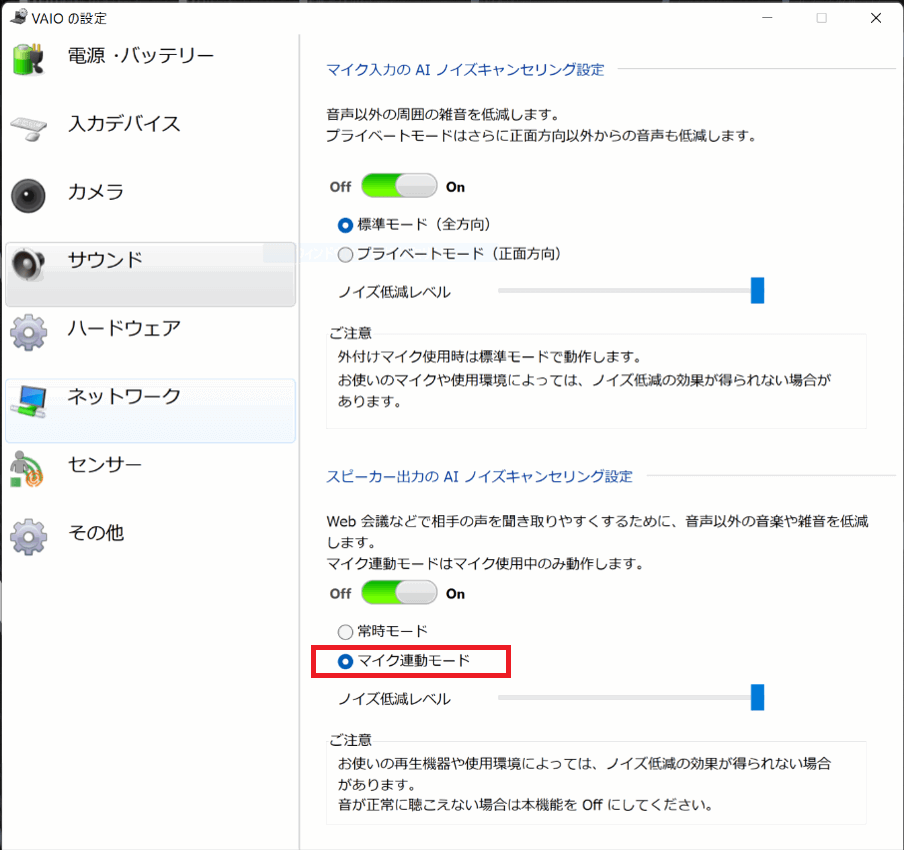The image size is (904, 850).
Task: Select プライベートモード (正面方向) radio button
Action: (x=345, y=254)
